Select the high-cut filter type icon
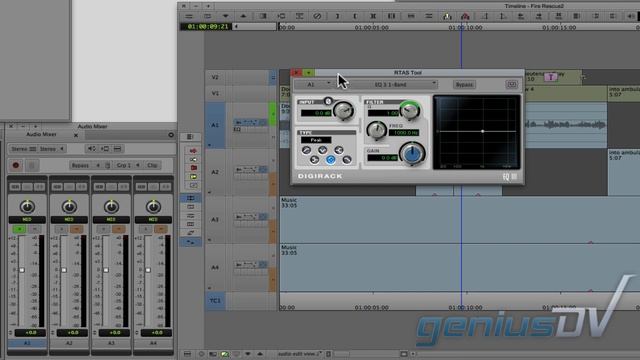The width and height of the screenshot is (640, 360). (347, 160)
